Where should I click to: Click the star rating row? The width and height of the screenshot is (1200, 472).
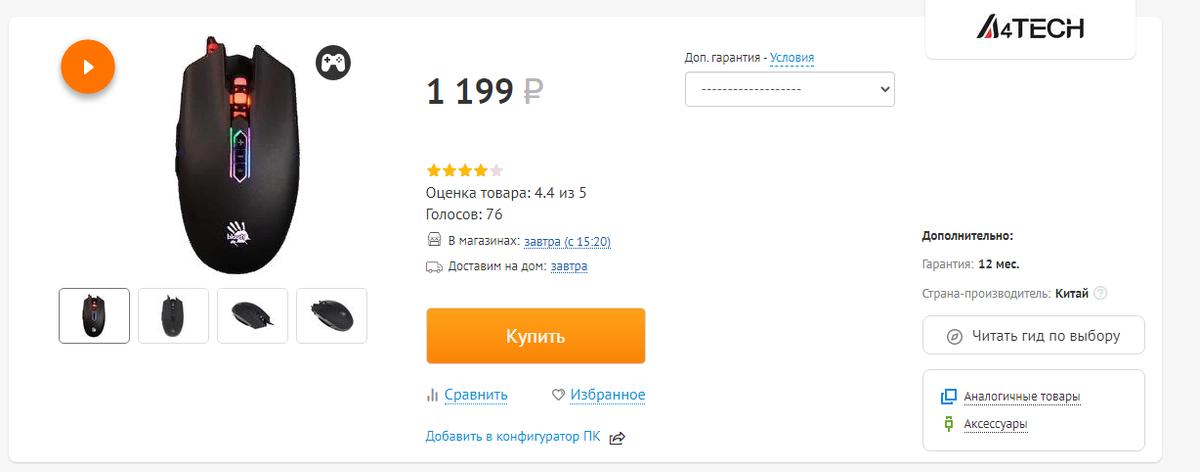(465, 170)
